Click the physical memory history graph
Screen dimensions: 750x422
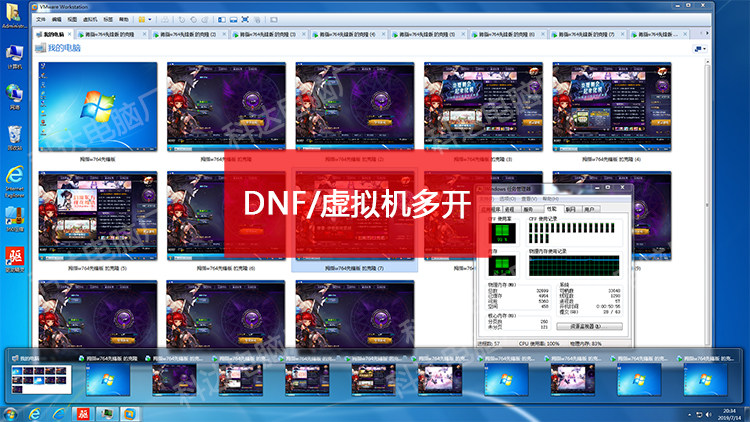pos(574,266)
